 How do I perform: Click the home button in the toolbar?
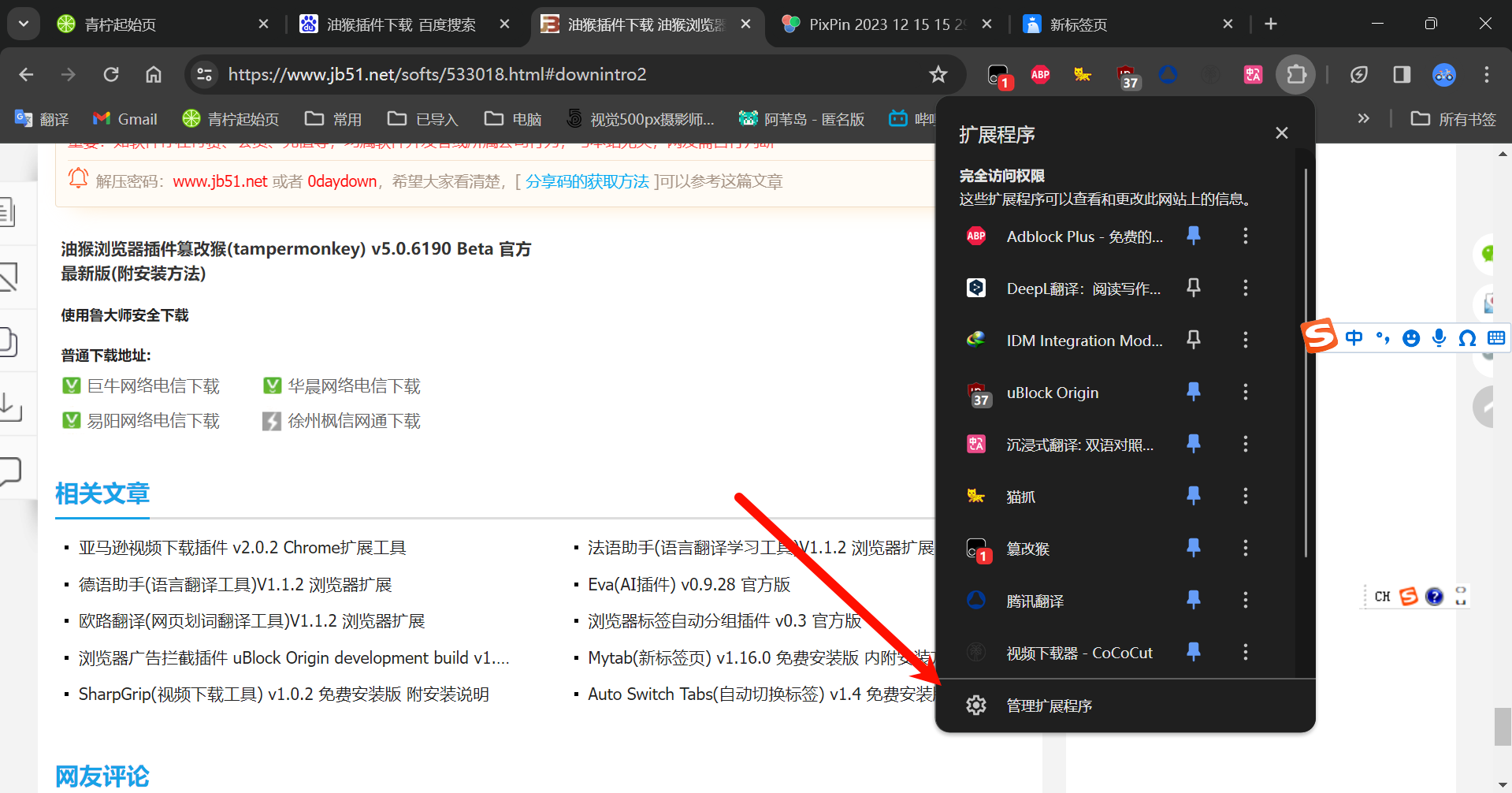click(x=154, y=75)
